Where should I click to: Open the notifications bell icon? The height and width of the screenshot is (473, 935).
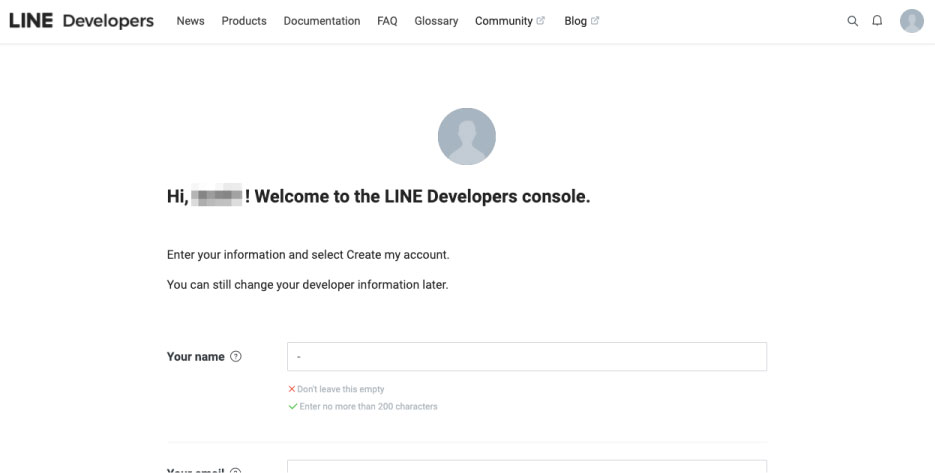pyautogui.click(x=877, y=21)
